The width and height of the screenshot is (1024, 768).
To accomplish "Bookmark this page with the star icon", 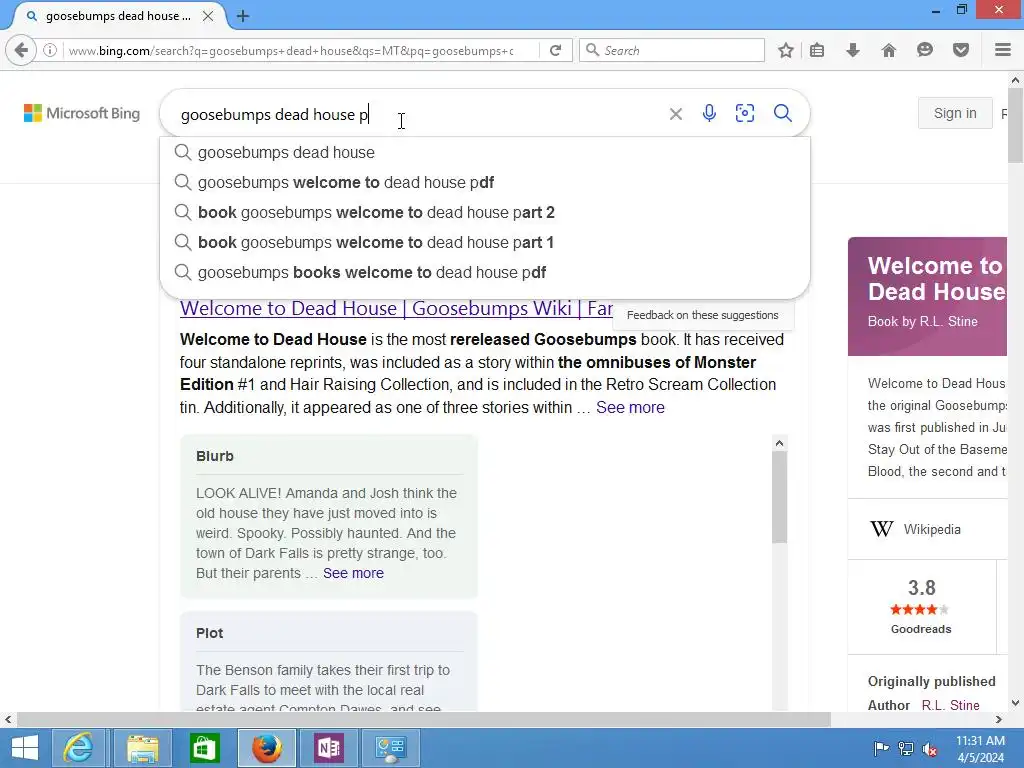I will tap(786, 50).
